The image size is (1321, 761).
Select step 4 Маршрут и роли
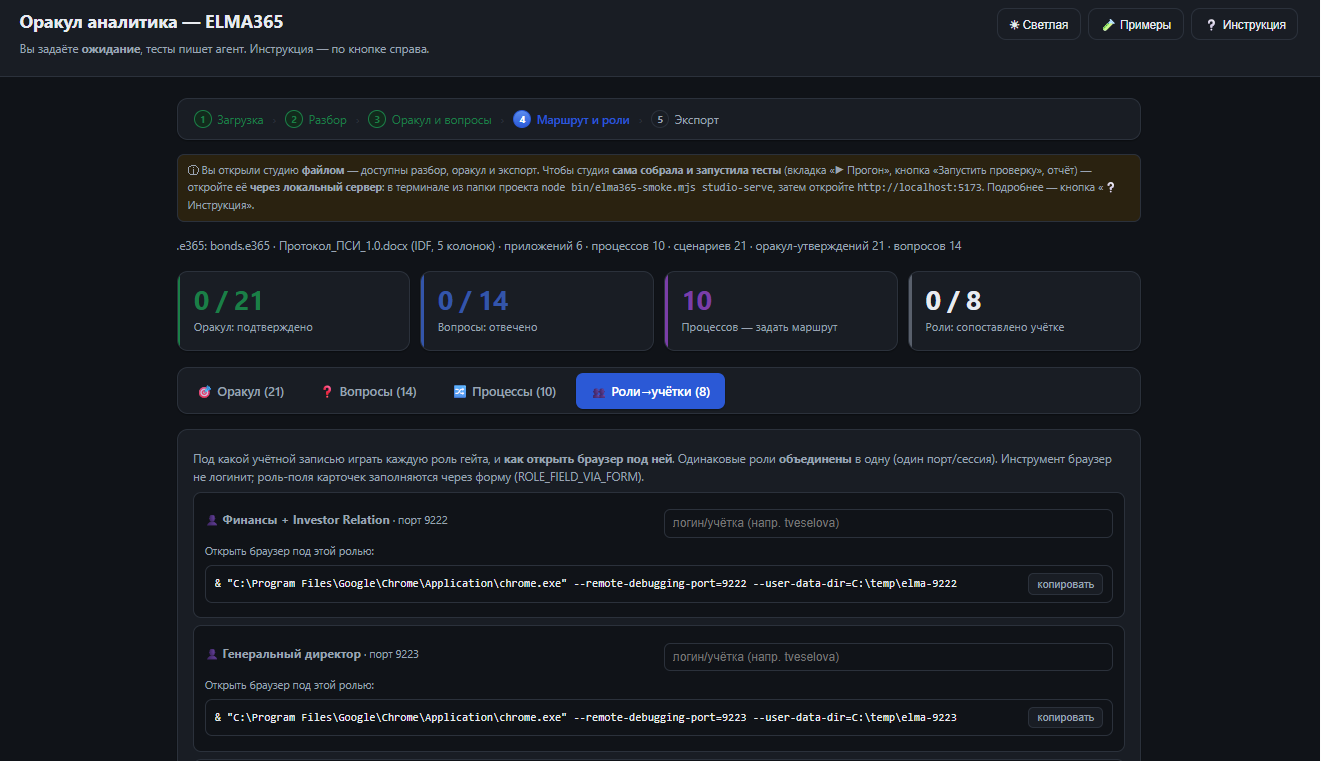tap(571, 120)
